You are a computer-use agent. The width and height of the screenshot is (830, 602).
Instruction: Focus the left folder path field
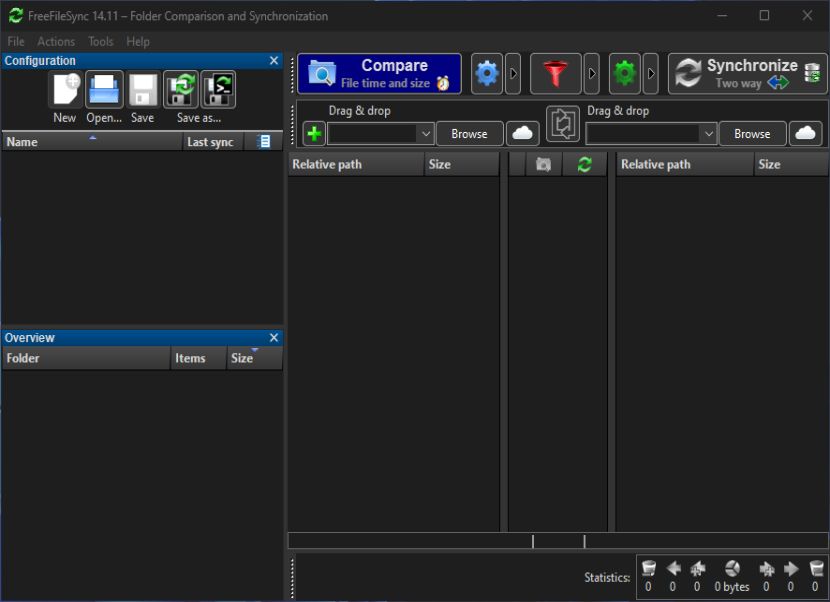(372, 133)
